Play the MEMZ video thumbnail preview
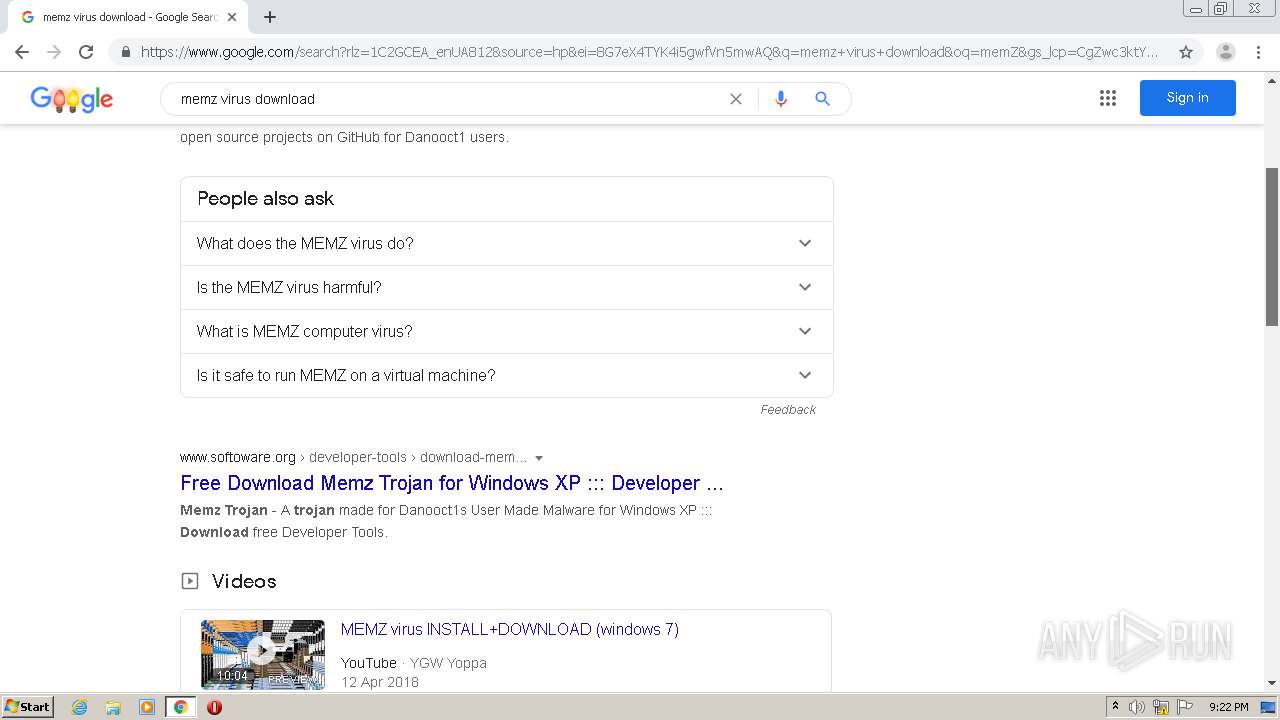Viewport: 1280px width, 720px height. (263, 654)
